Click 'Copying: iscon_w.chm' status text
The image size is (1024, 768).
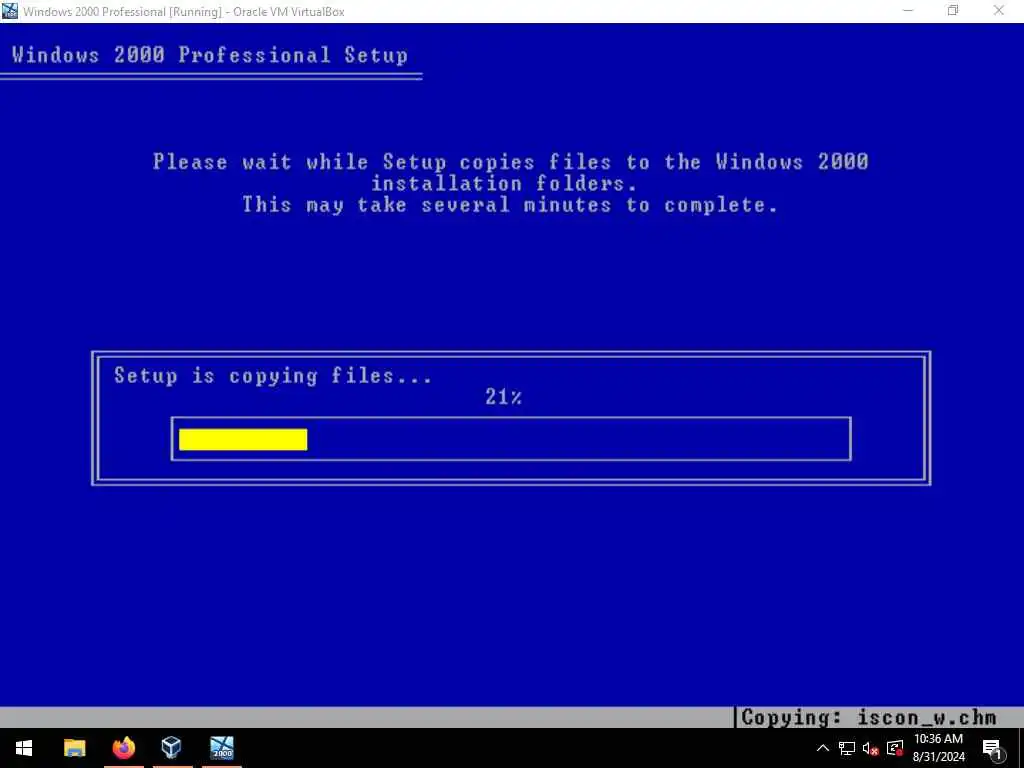(x=869, y=718)
